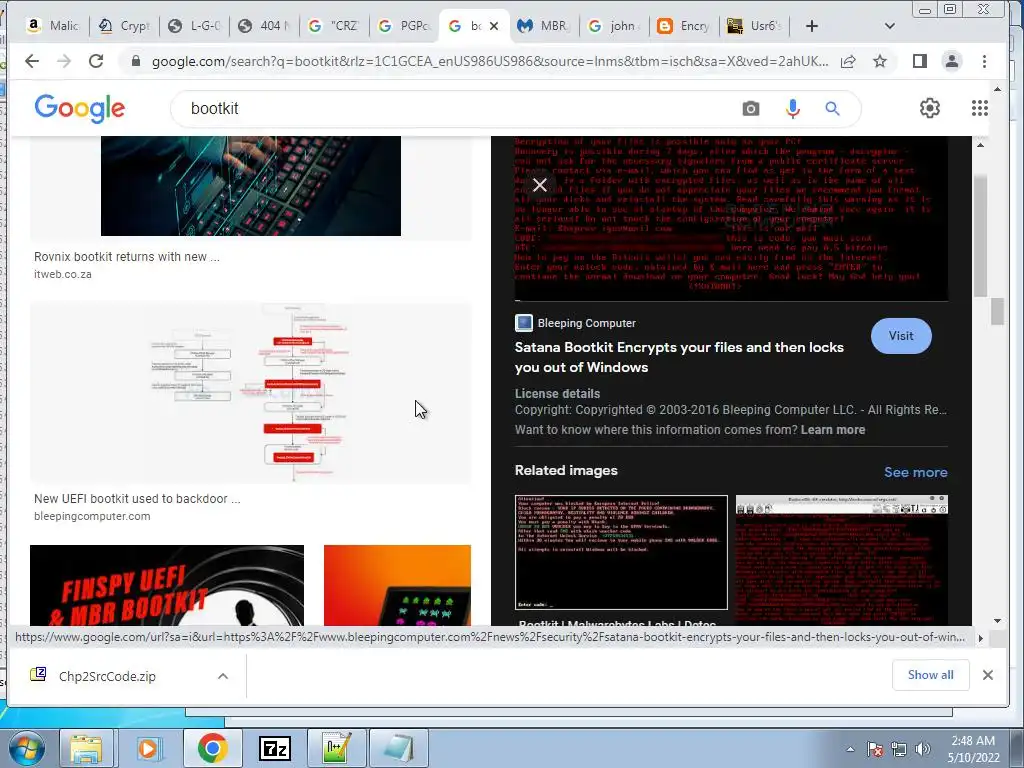Open the network icon in the tray
Image resolution: width=1024 pixels, height=768 pixels.
click(899, 749)
